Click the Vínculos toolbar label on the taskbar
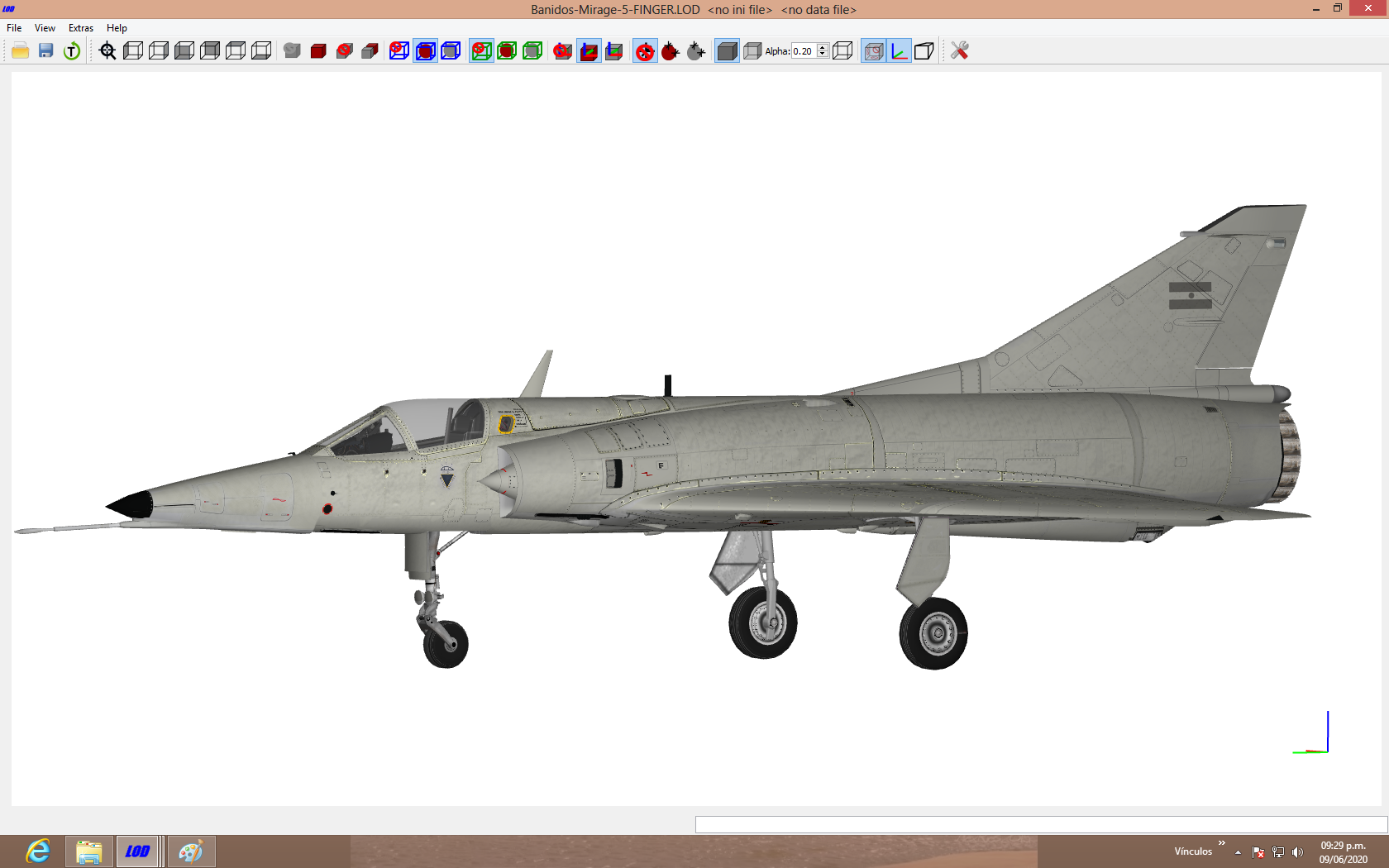 pos(1193,851)
